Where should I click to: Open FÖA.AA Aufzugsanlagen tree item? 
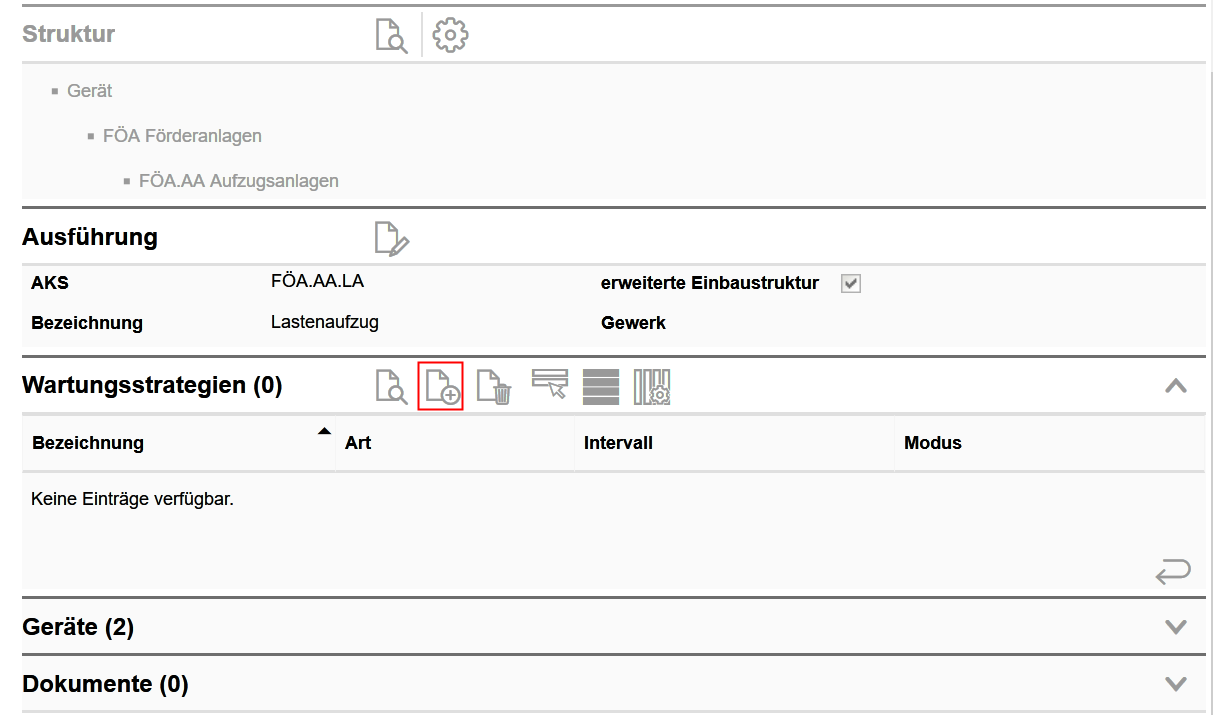click(x=238, y=182)
